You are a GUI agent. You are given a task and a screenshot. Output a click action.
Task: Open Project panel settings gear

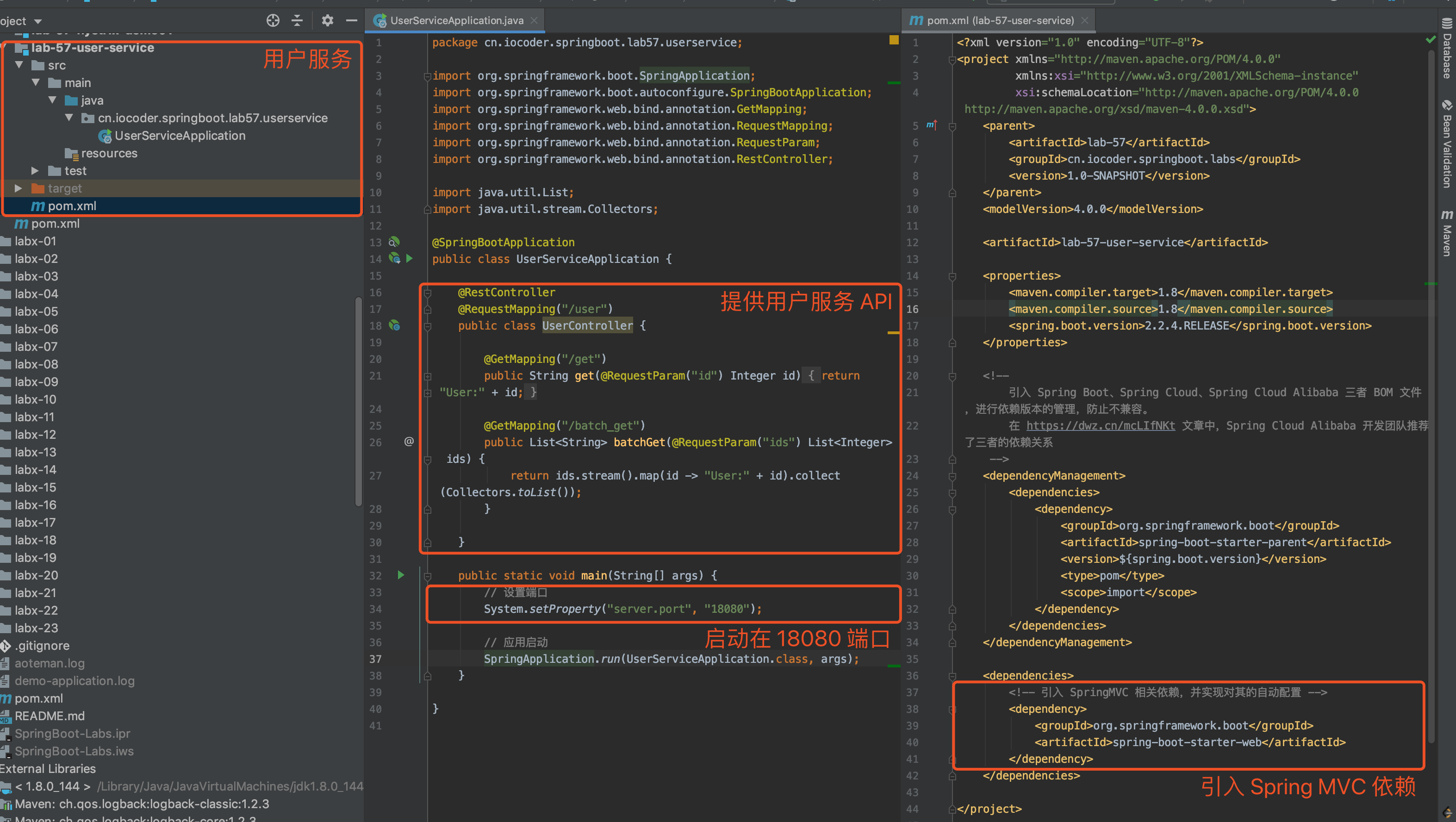click(x=327, y=21)
